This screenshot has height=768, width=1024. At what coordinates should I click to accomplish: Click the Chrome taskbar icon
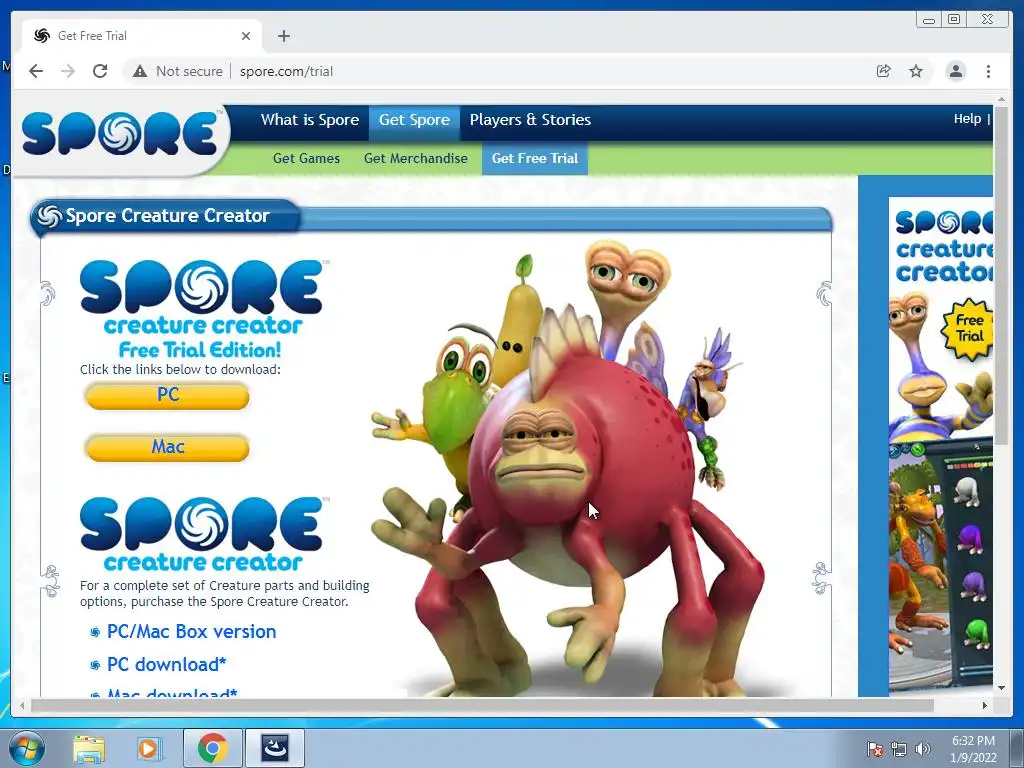(213, 748)
